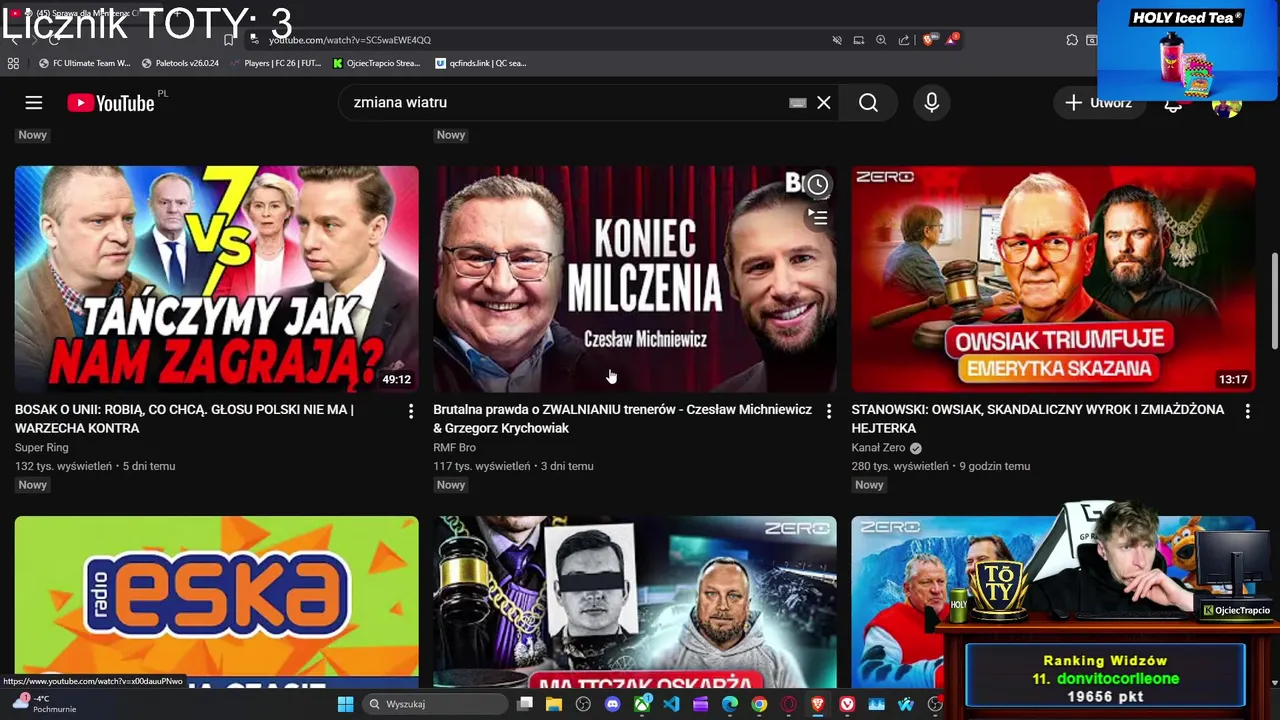Open the video title starting "BOSAK O UNII"
Screen dimensions: 1280x720
184,419
